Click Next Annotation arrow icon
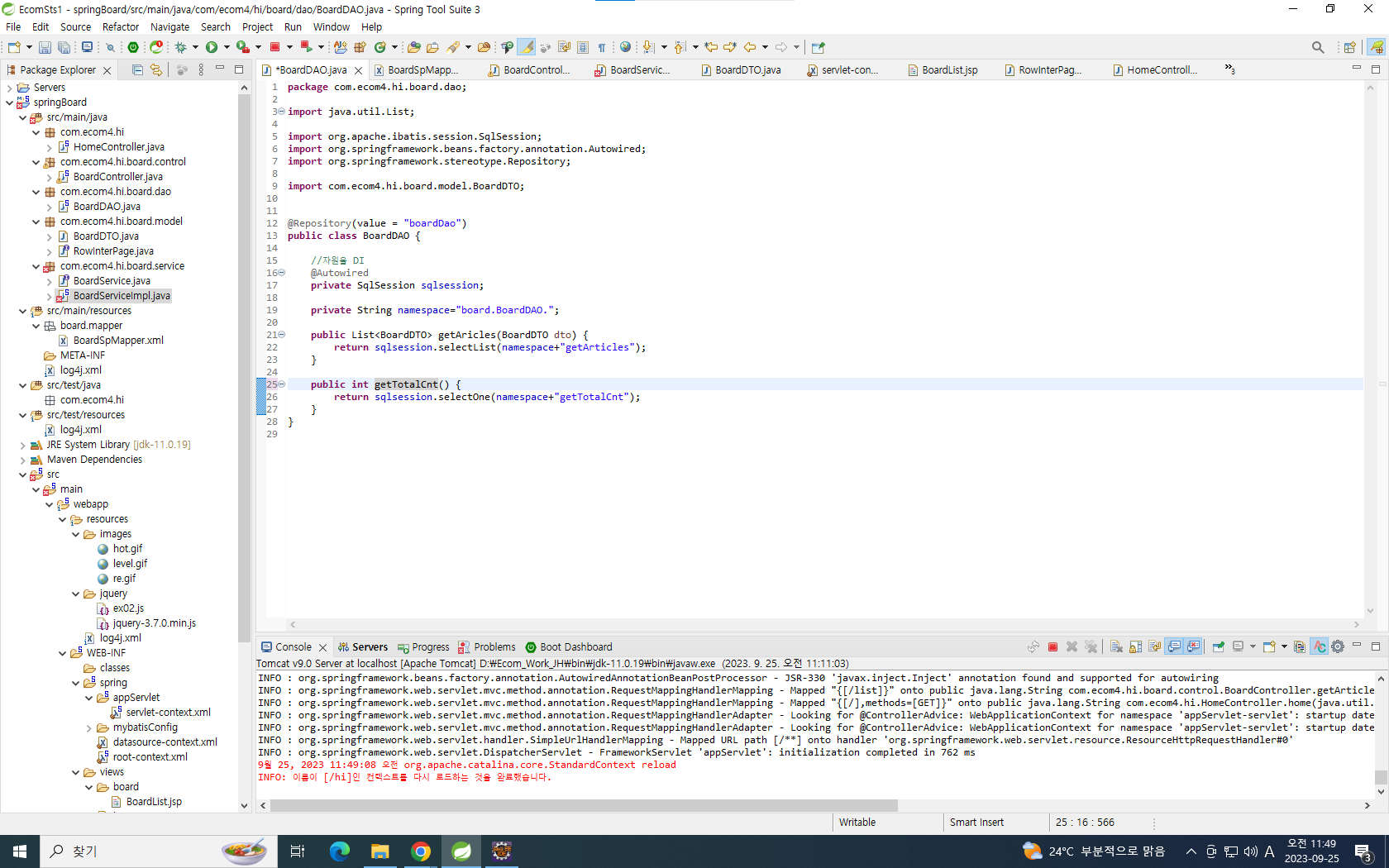The width and height of the screenshot is (1389, 868). (648, 47)
